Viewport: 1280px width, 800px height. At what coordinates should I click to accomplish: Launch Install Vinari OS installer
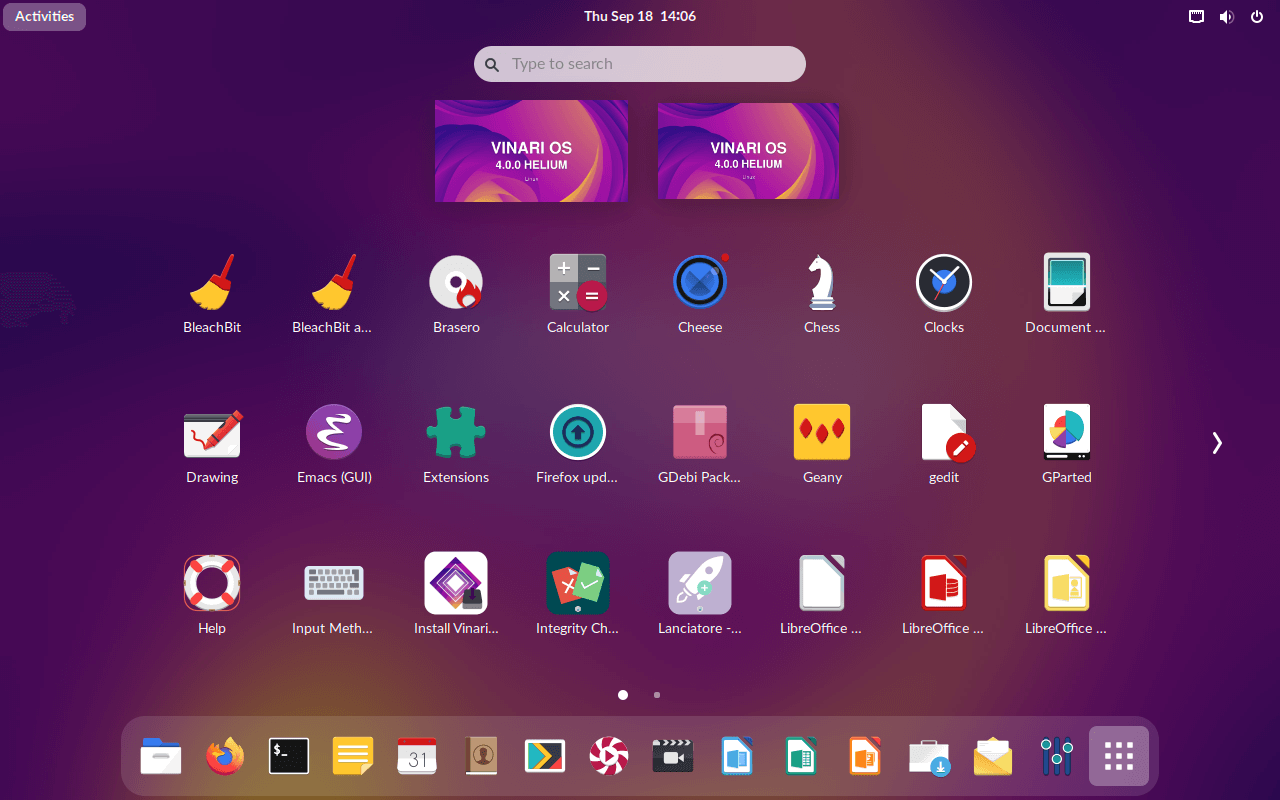point(456,583)
